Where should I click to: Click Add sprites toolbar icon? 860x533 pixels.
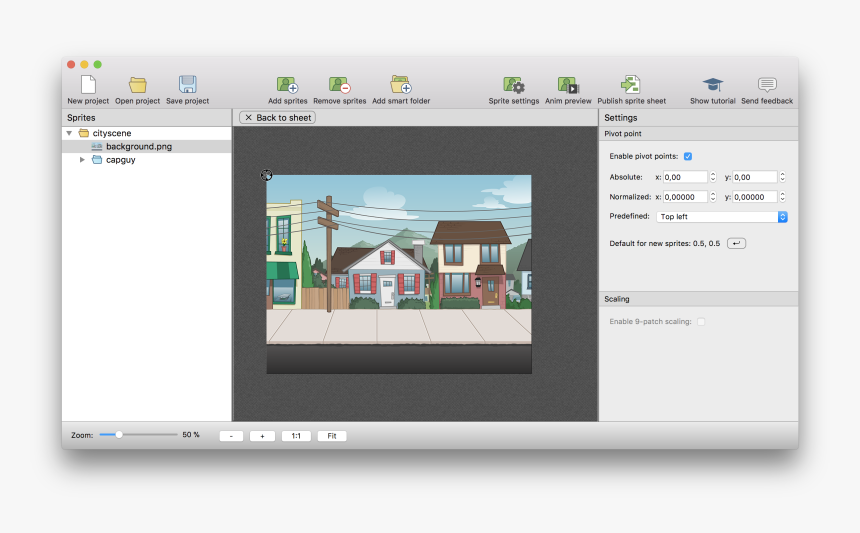(x=288, y=85)
